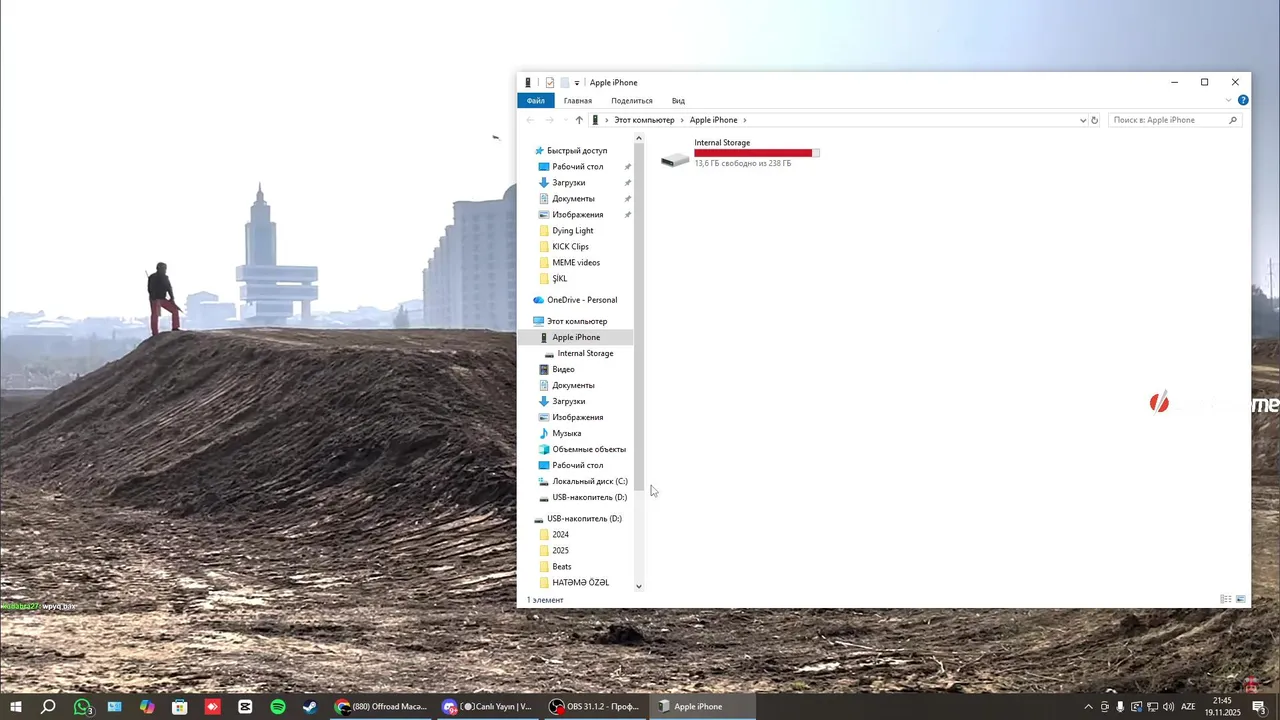Open the Beats folder in sidebar

(x=562, y=567)
